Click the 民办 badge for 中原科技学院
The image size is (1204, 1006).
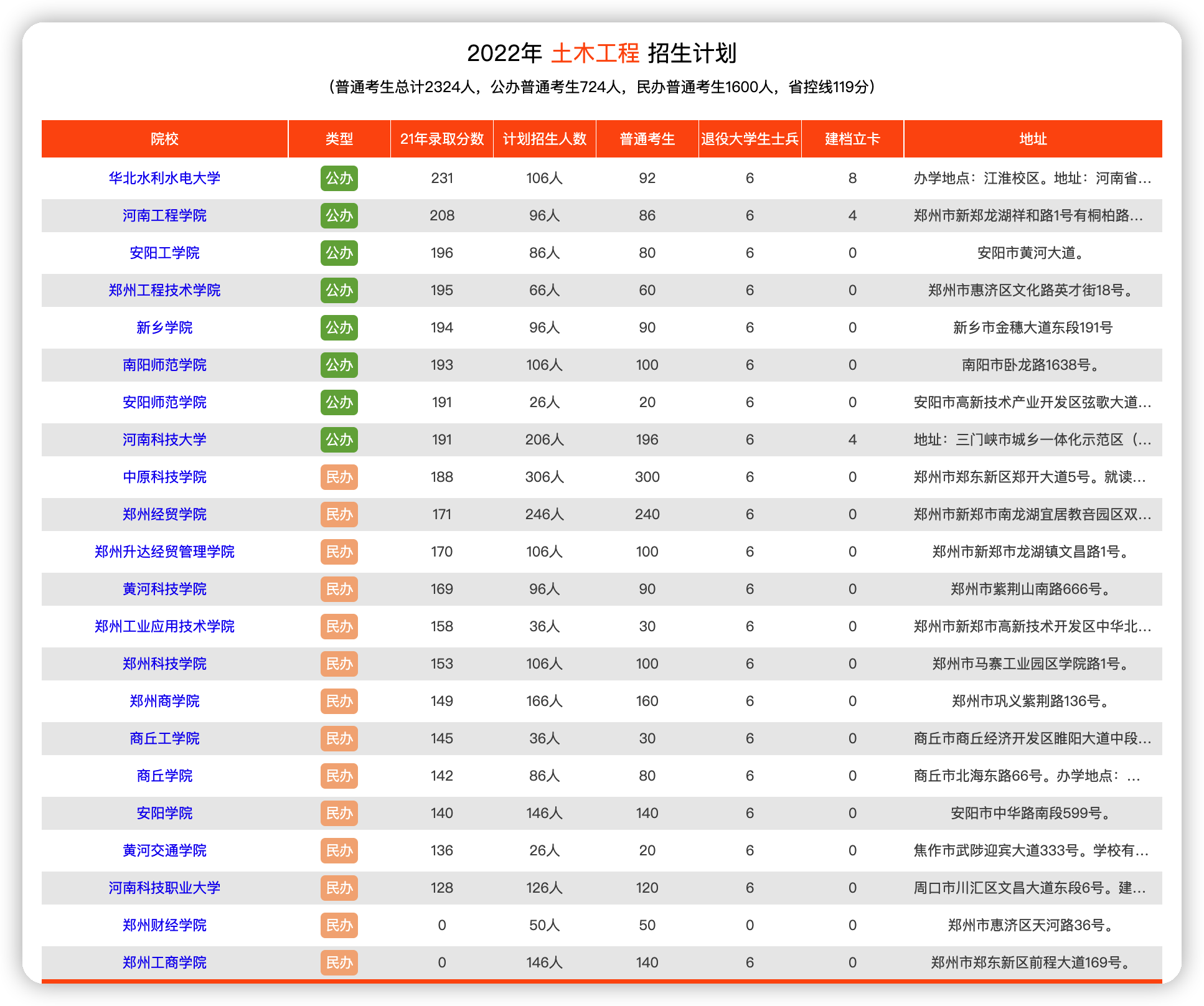(x=339, y=477)
